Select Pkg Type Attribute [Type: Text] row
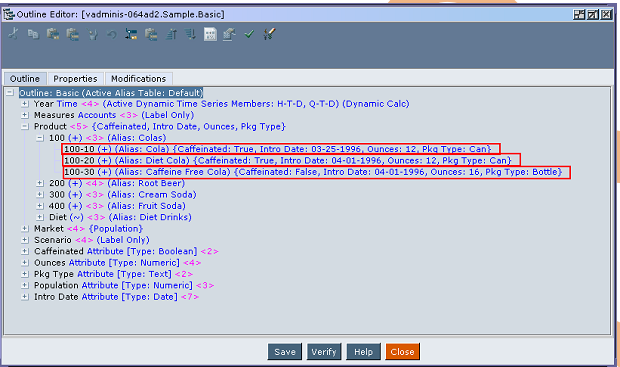The width and height of the screenshot is (620, 367). (113, 274)
